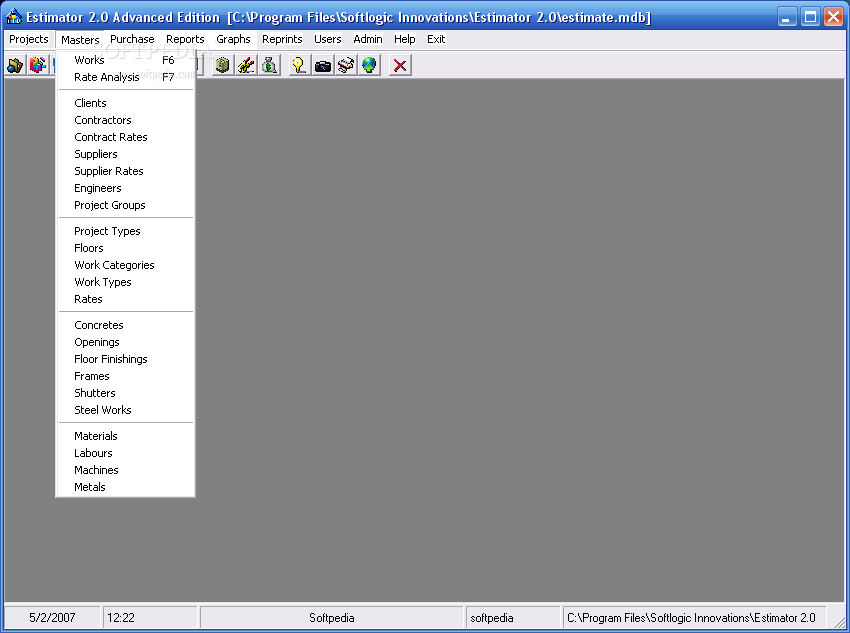Viewport: 850px width, 633px height.
Task: Click the 12:22 time in status bar
Action: click(150, 618)
